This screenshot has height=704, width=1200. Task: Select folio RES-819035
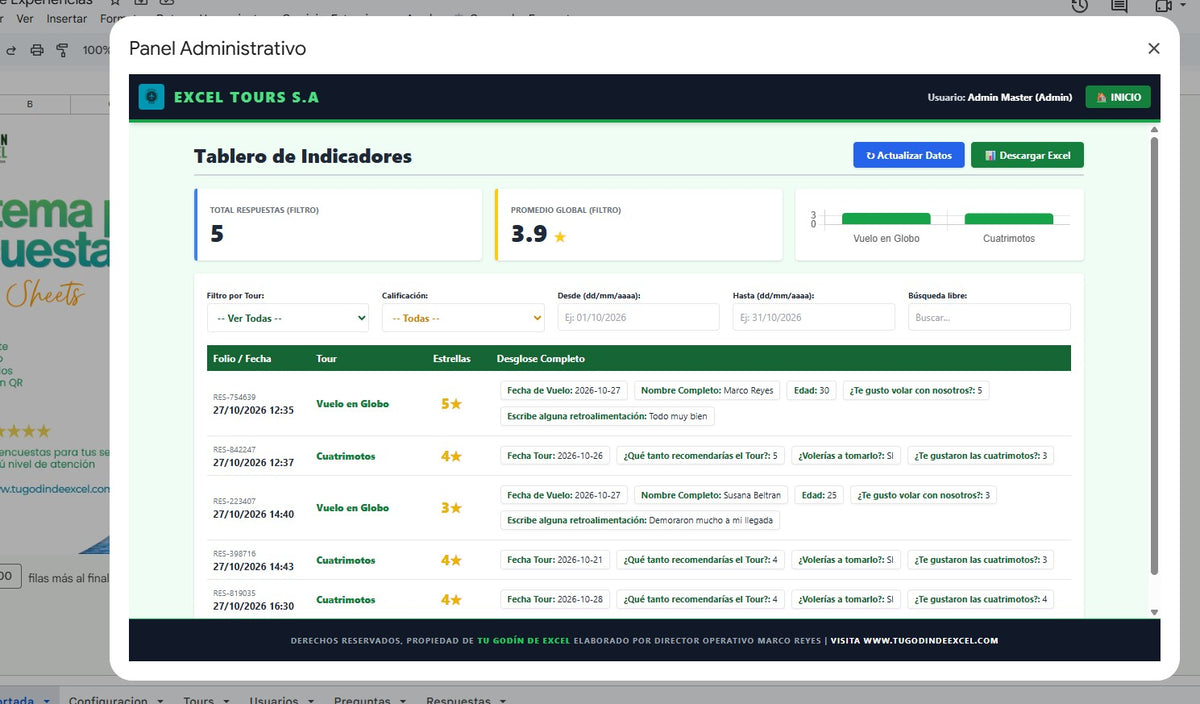click(234, 593)
